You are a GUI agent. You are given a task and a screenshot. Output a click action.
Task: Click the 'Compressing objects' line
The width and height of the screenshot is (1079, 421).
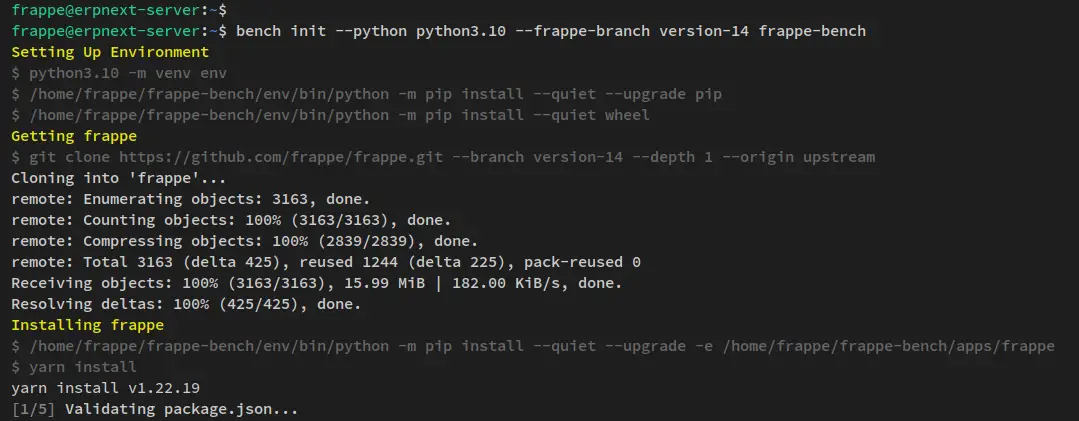point(245,241)
